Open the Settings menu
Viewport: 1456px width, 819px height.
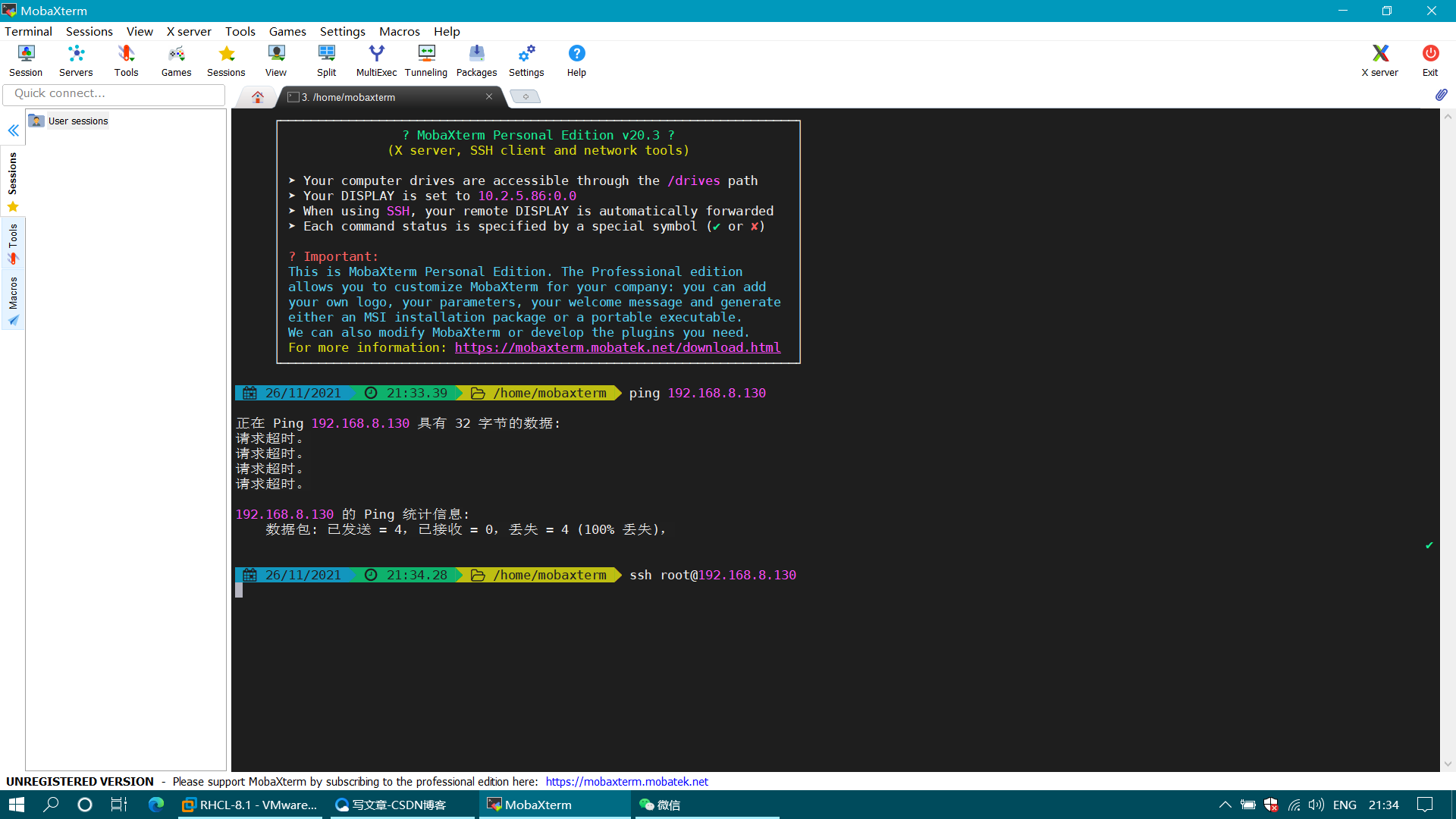point(342,31)
